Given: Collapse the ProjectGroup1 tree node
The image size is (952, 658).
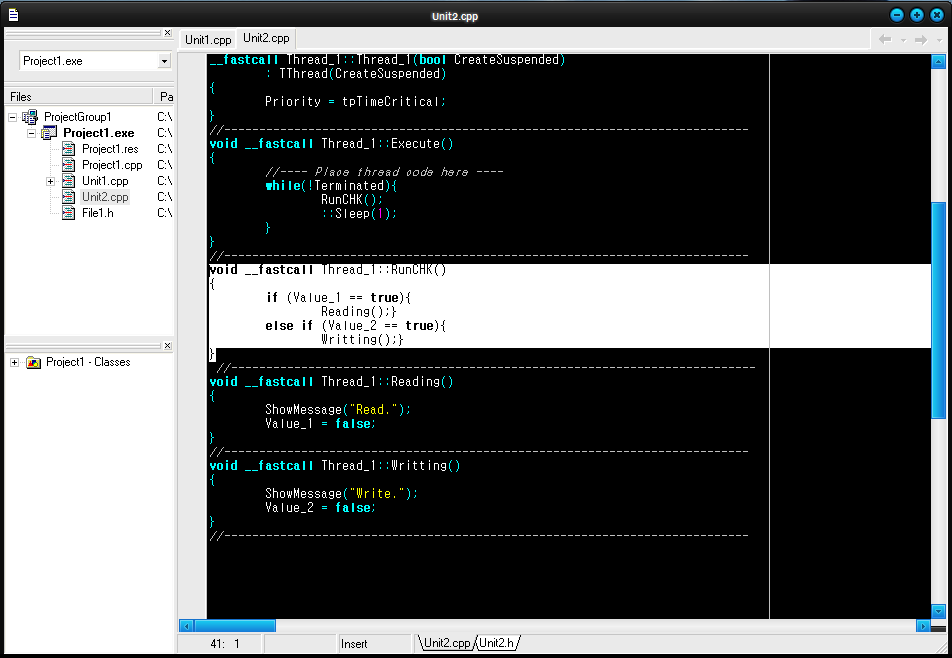Looking at the screenshot, I should (13, 117).
